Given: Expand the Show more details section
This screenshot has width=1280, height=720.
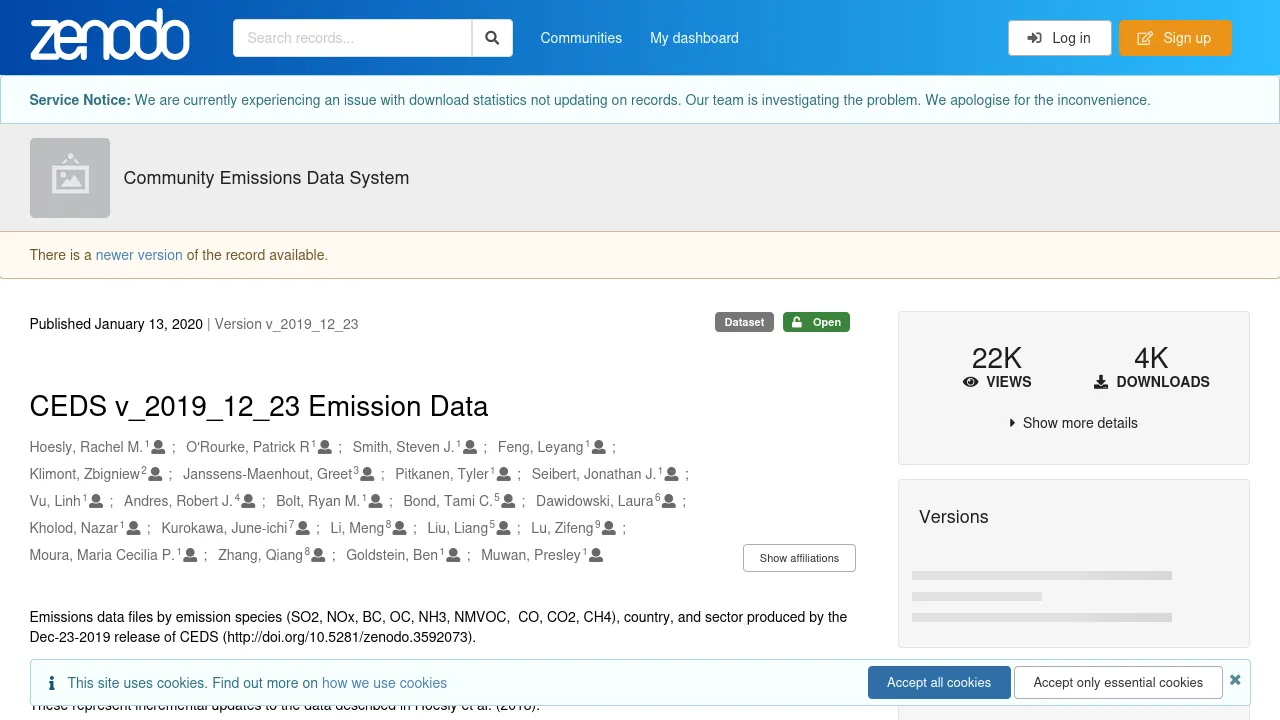Looking at the screenshot, I should tap(1074, 423).
